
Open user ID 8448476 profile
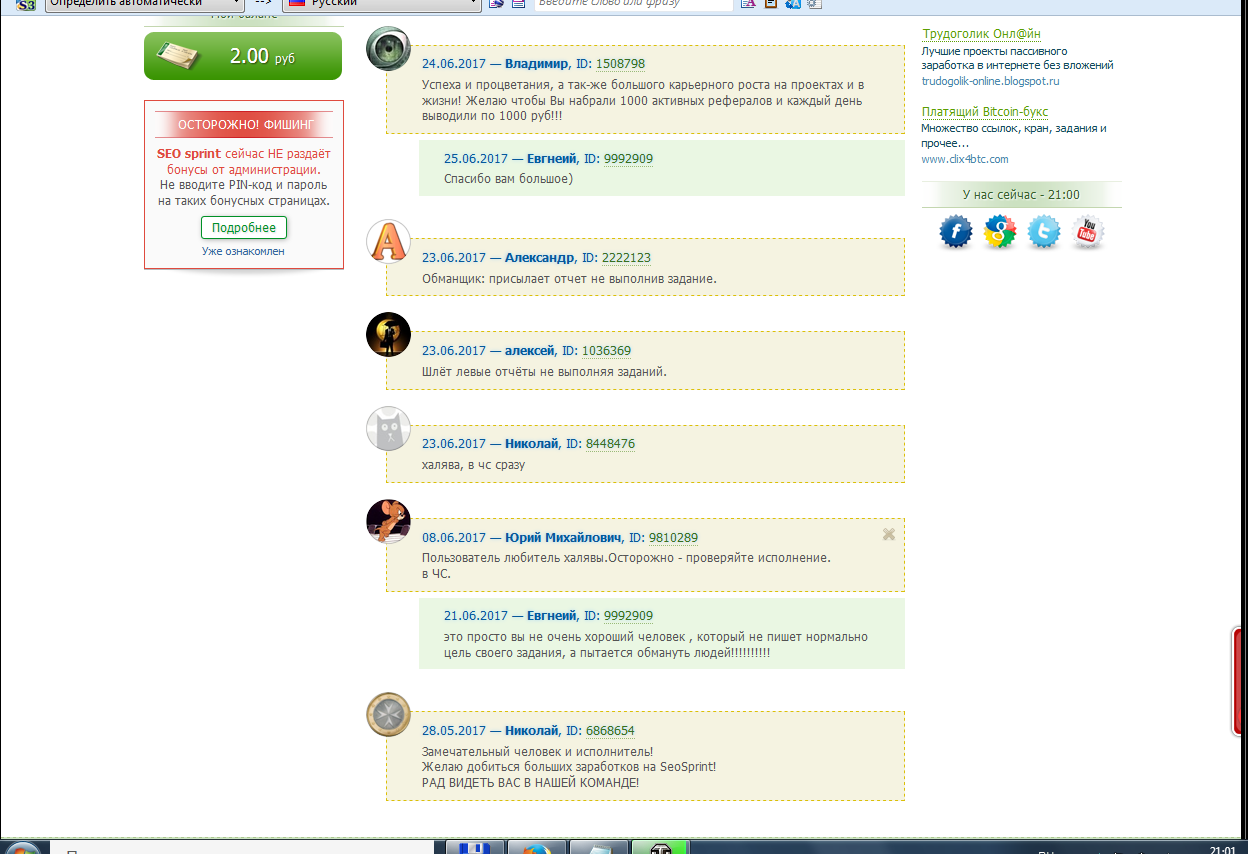(x=610, y=444)
